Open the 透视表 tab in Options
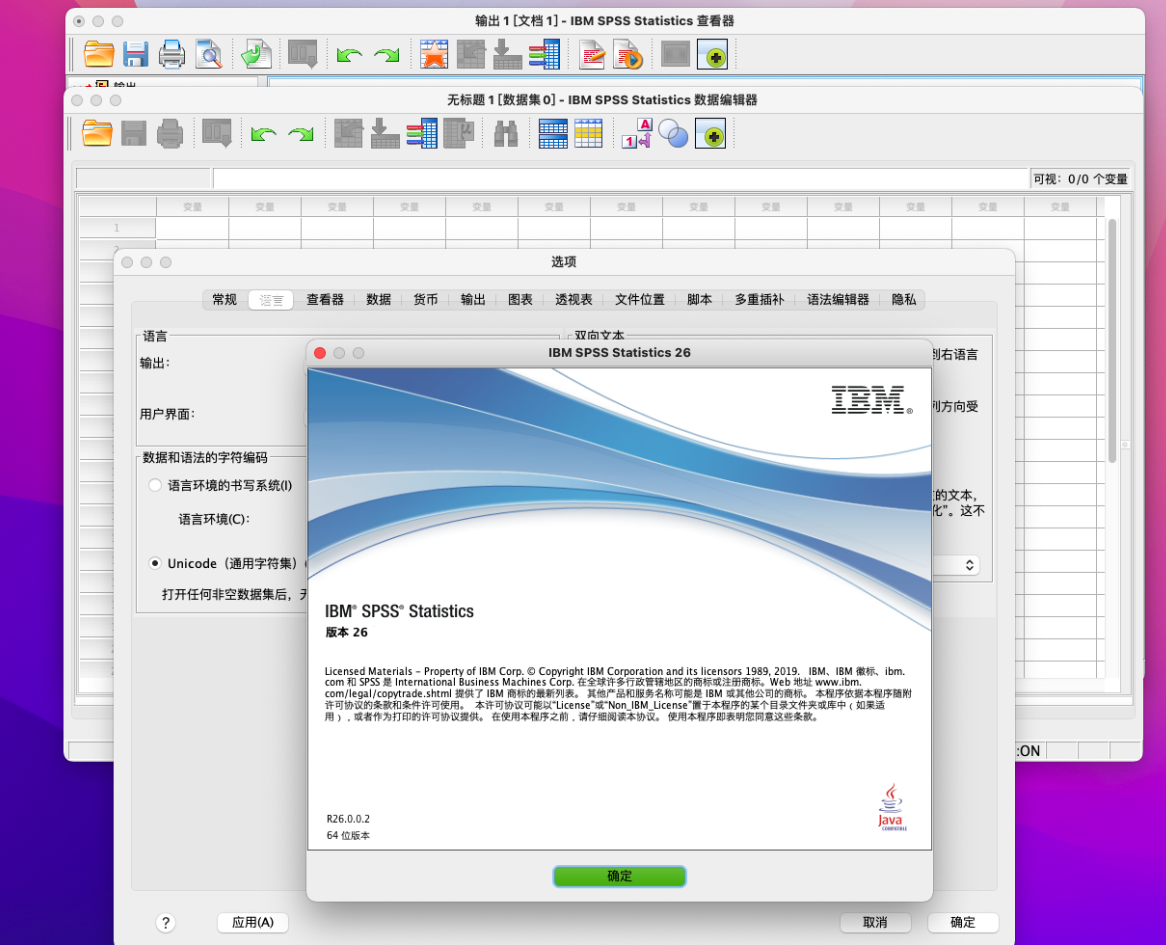The image size is (1166, 945). pyautogui.click(x=573, y=299)
